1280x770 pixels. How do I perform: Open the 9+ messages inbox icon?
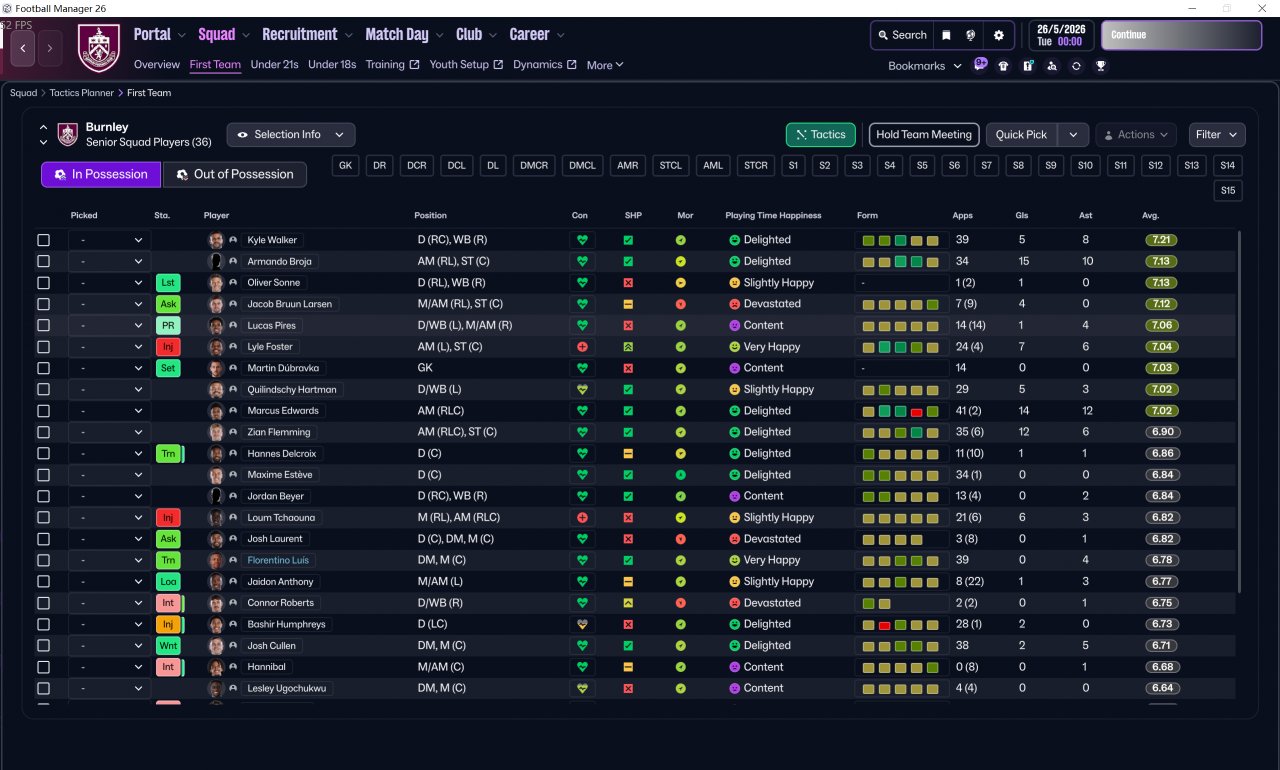tap(980, 65)
